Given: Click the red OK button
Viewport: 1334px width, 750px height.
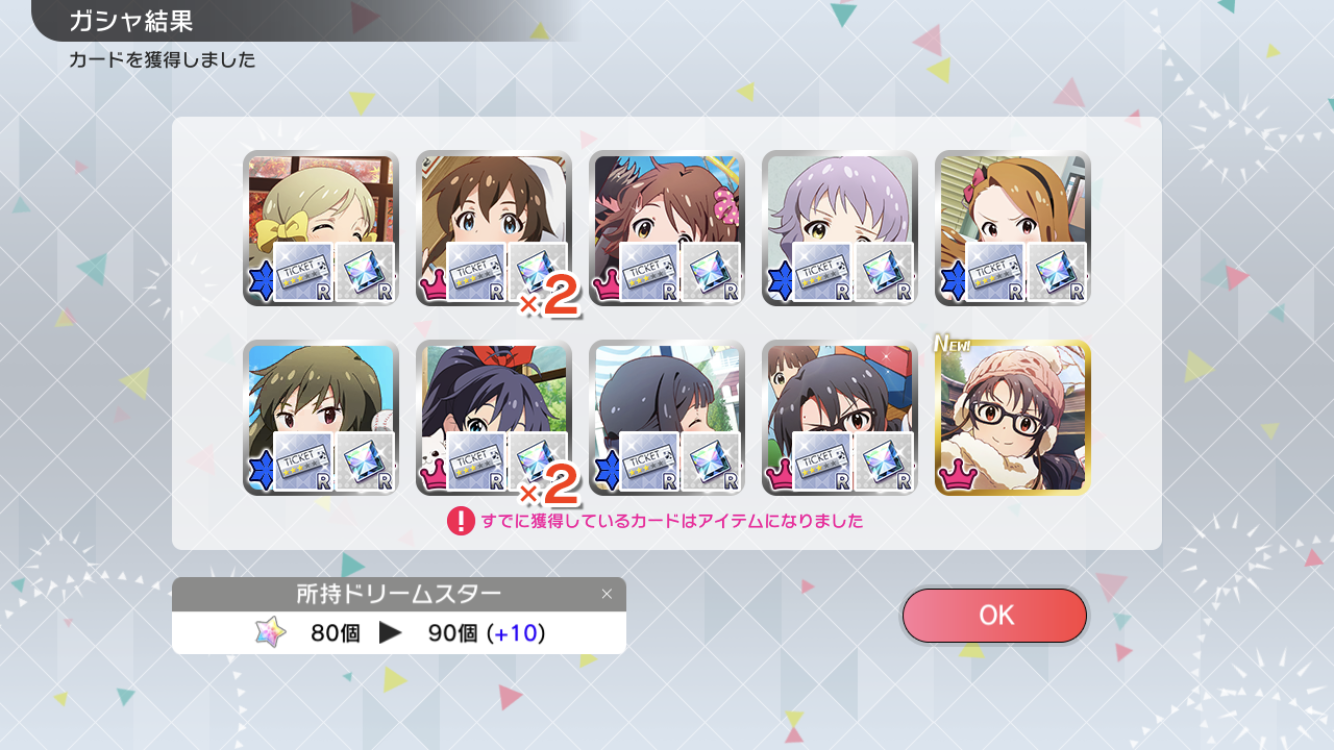Looking at the screenshot, I should click(x=994, y=615).
